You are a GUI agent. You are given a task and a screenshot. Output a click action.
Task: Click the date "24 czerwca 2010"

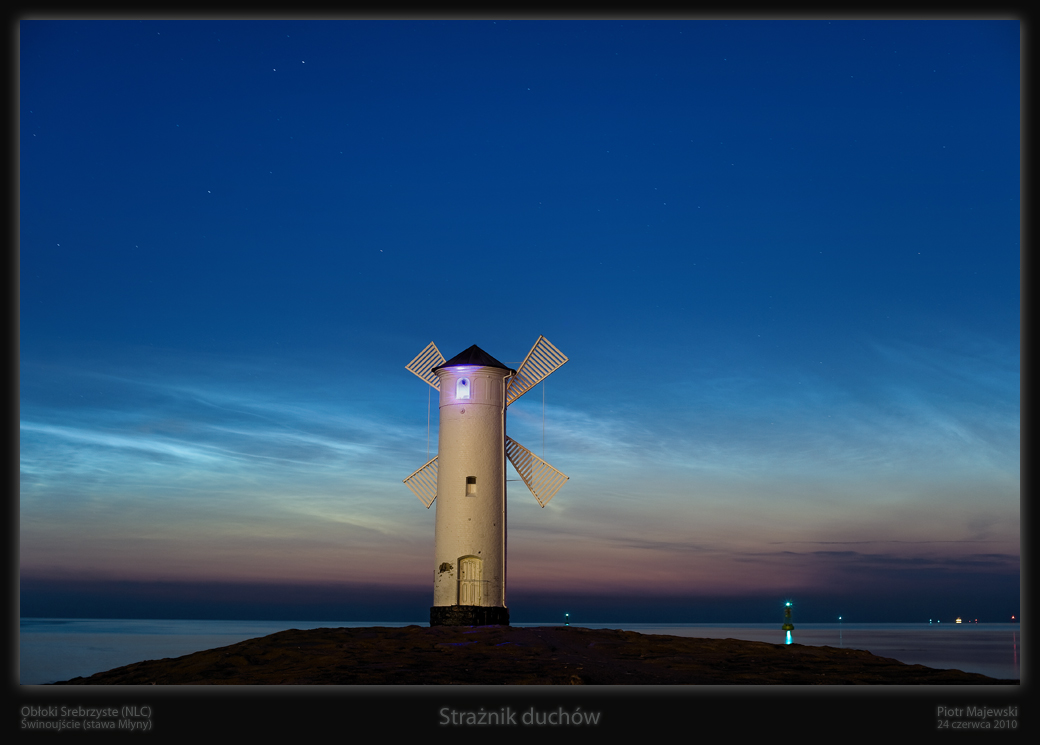[977, 724]
